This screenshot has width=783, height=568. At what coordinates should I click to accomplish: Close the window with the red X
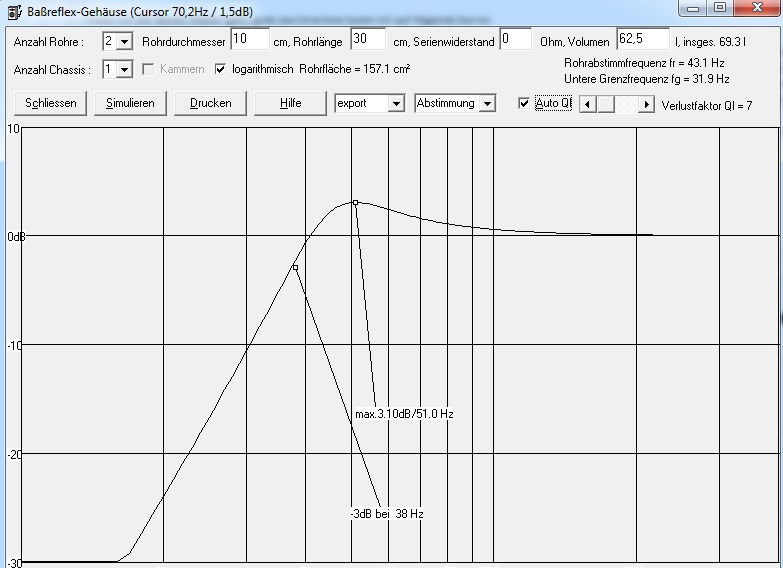tap(754, 8)
